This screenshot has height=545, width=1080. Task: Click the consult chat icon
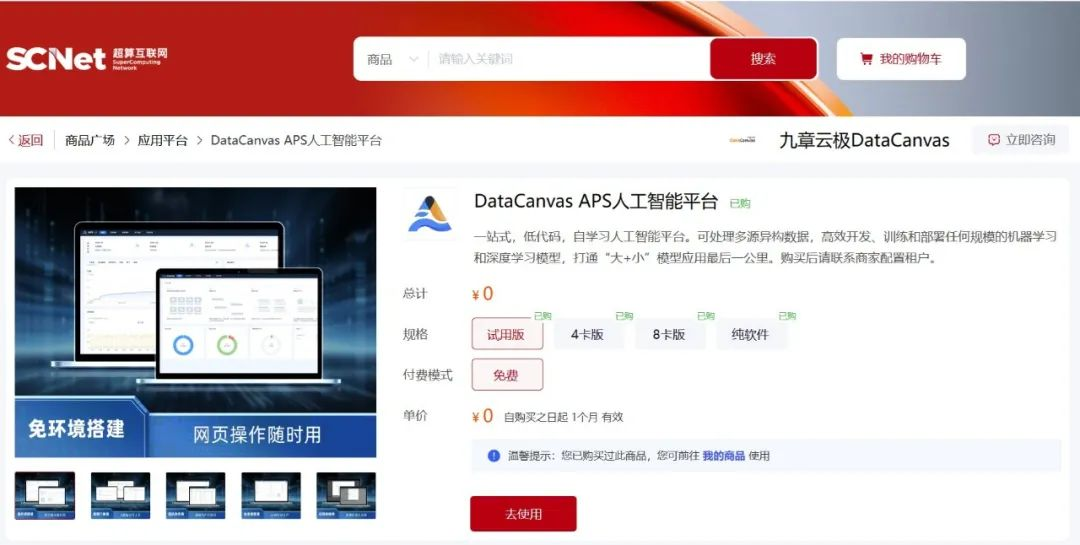(x=993, y=140)
